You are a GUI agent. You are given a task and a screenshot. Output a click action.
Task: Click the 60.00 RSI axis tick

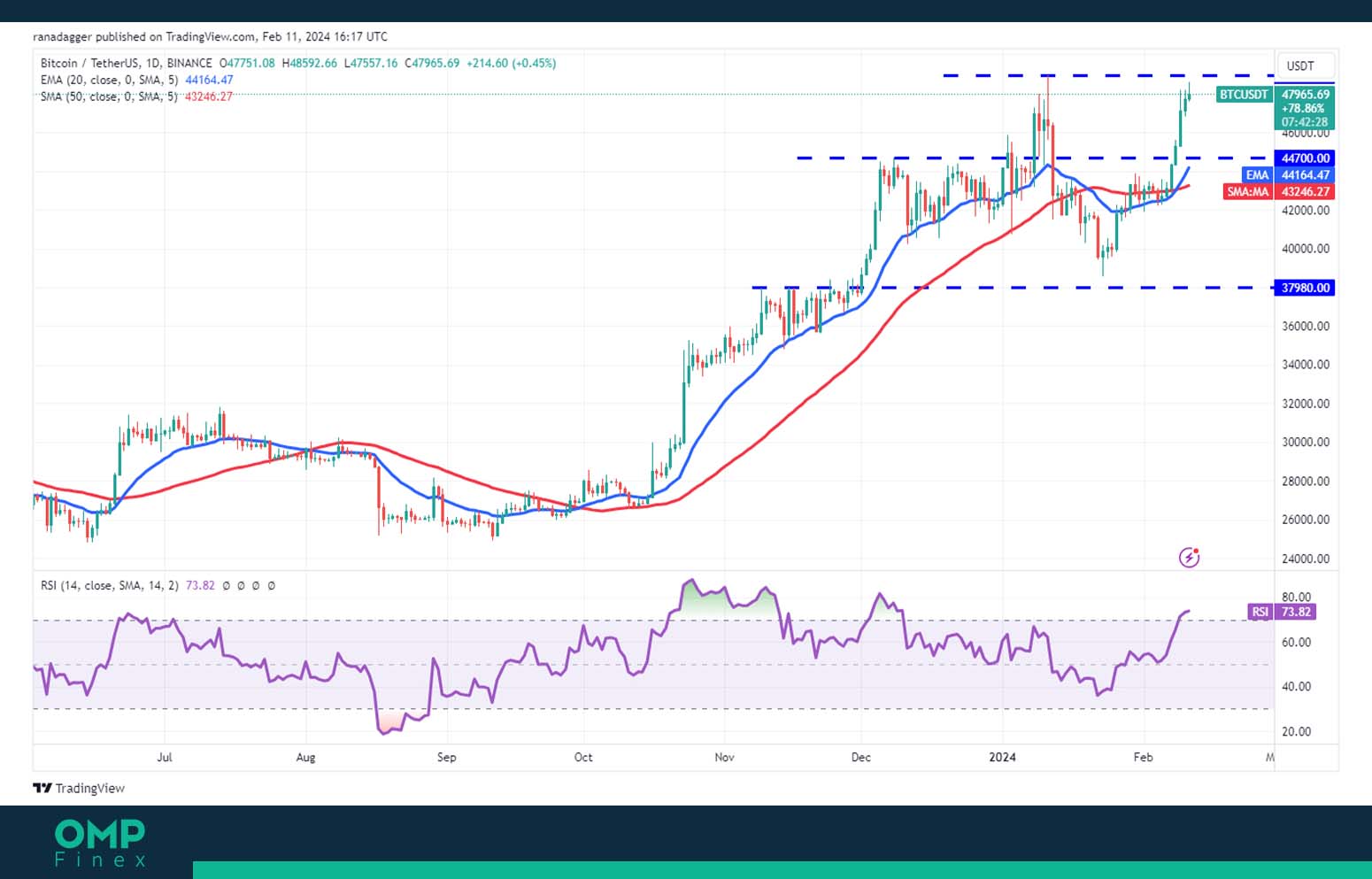1296,643
